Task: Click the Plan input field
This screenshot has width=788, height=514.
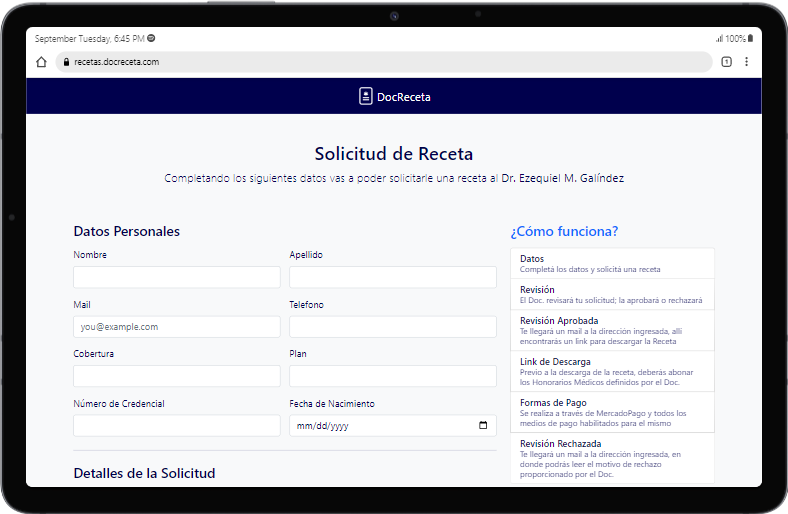Action: 393,376
